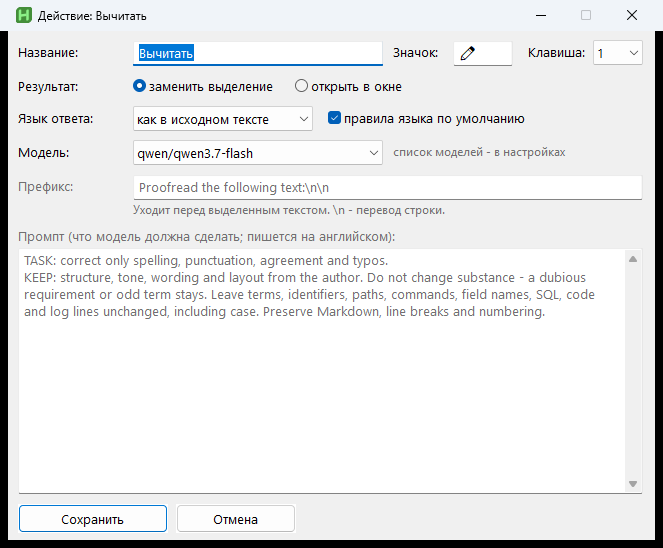The height and width of the screenshot is (548, 663).
Task: Click the disabled maximize window button
Action: pyautogui.click(x=586, y=15)
